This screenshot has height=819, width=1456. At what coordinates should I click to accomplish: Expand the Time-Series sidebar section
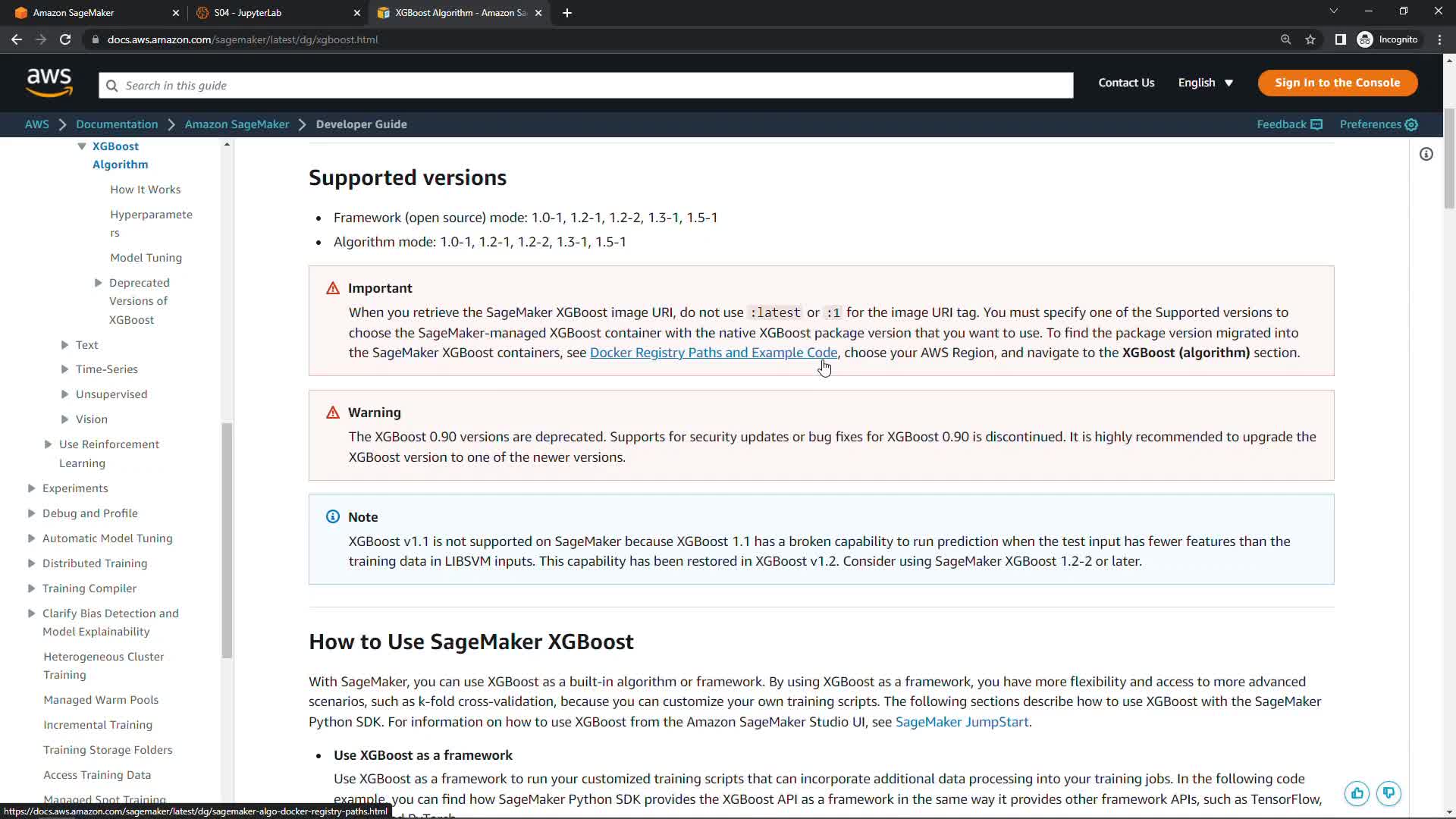64,369
